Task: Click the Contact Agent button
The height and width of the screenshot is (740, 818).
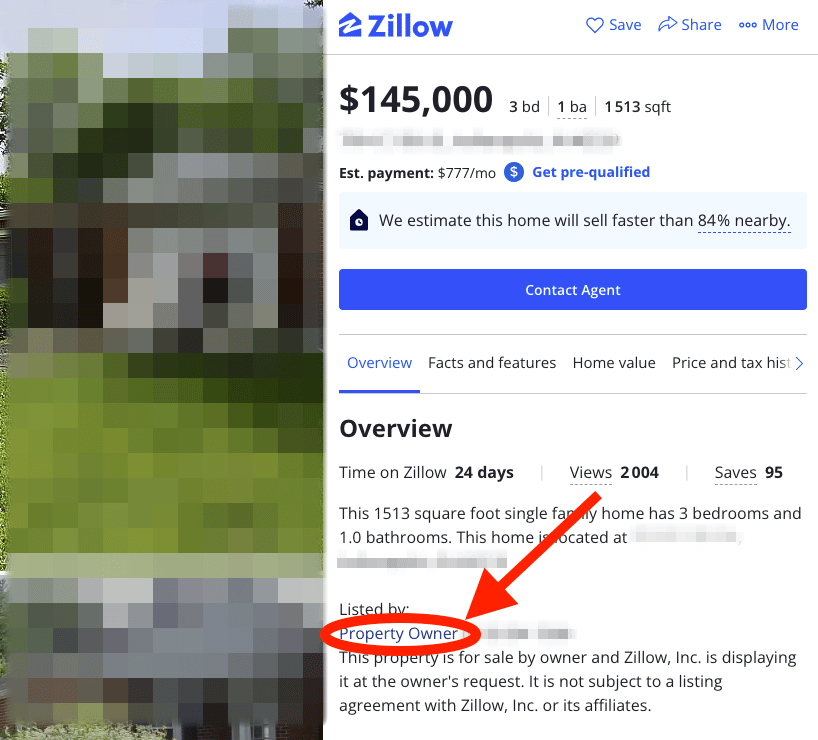Action: pos(573,290)
